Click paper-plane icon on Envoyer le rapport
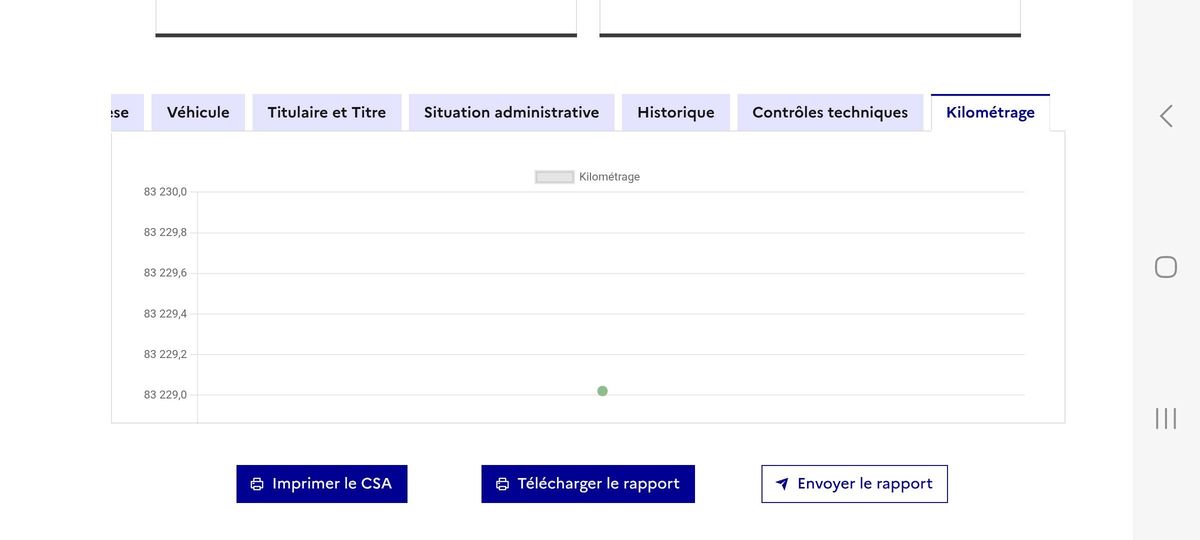The height and width of the screenshot is (540, 1200). 782,484
